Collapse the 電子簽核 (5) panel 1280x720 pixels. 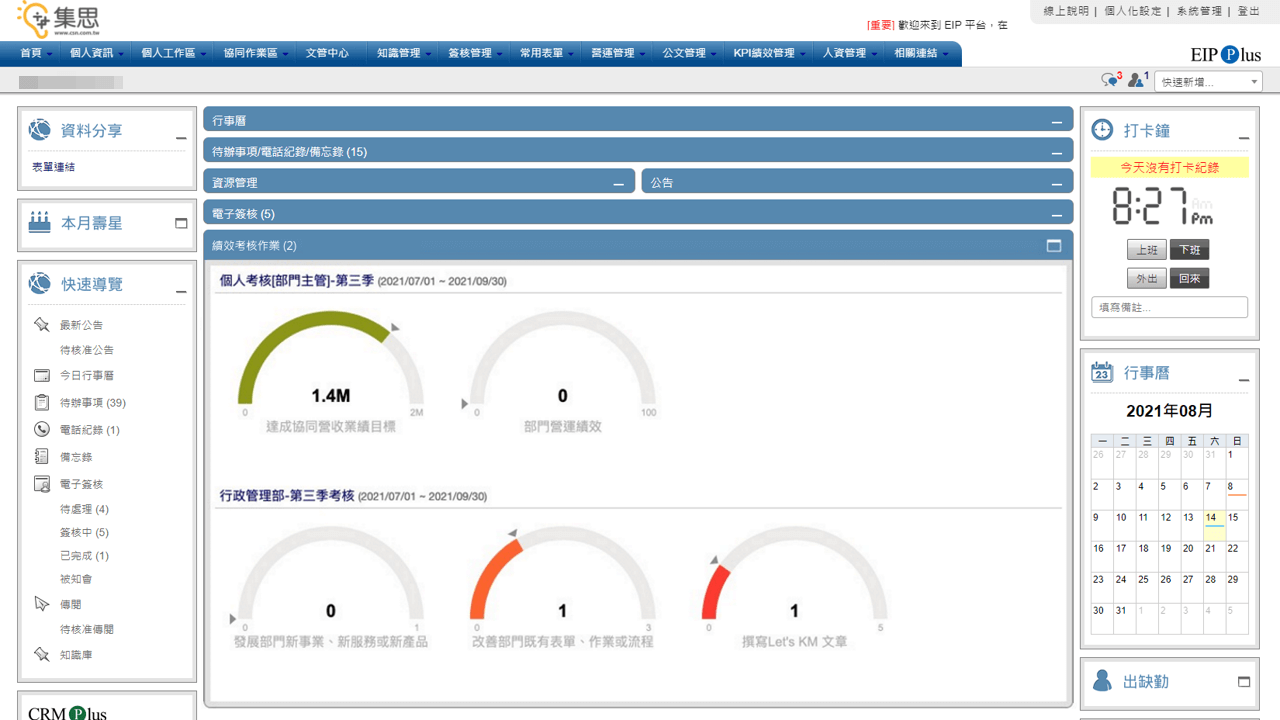click(x=1056, y=215)
